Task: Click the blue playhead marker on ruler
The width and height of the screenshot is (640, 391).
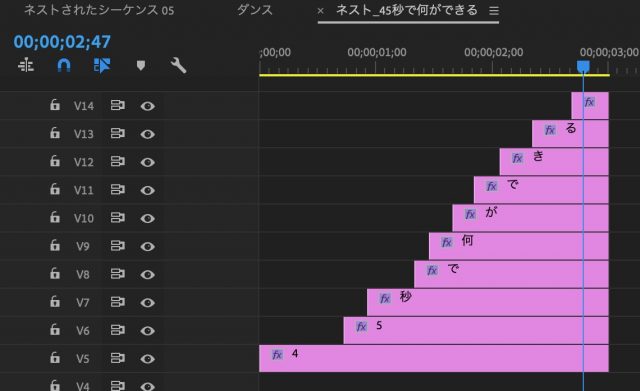Action: point(583,67)
